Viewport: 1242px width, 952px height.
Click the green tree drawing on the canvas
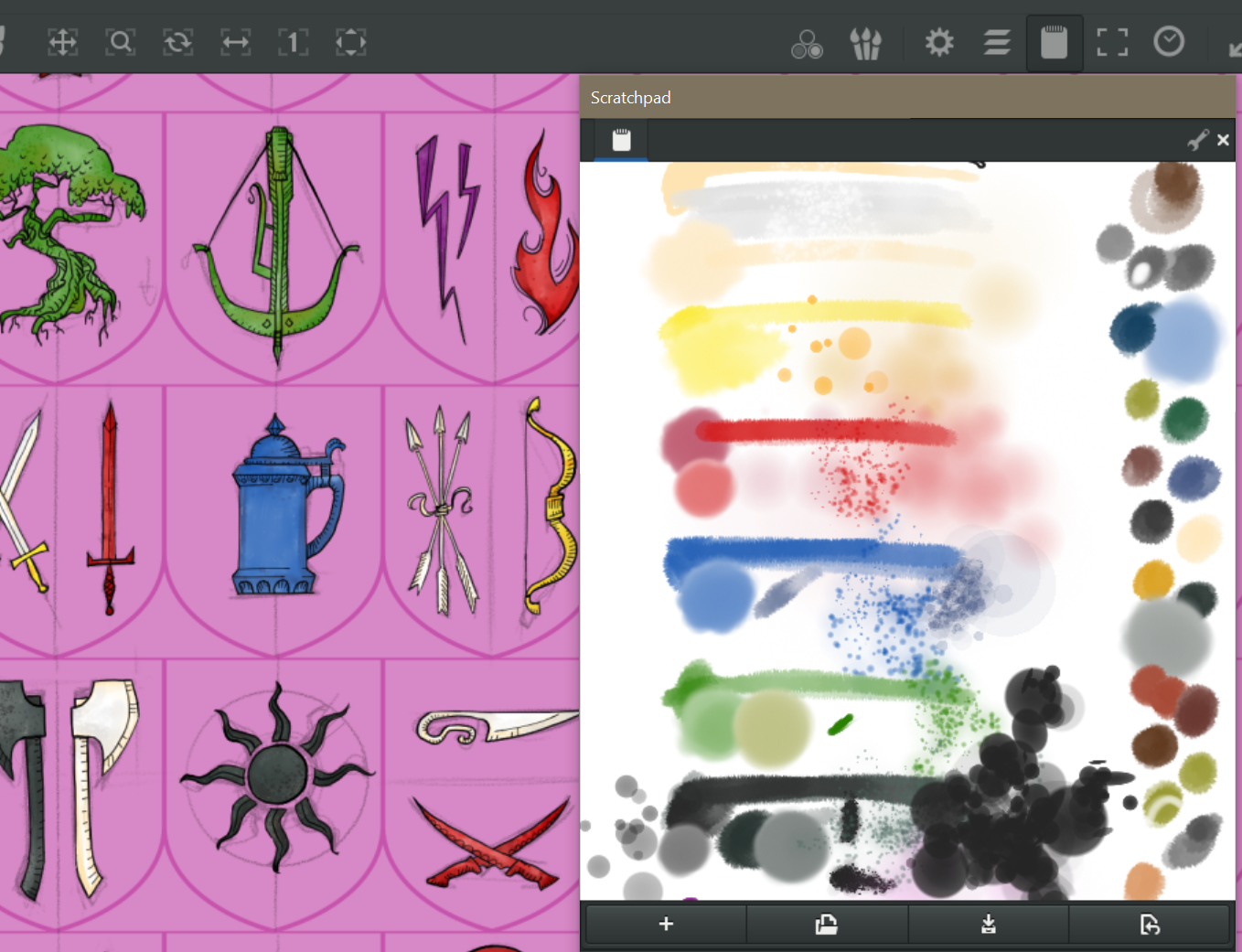point(67,233)
